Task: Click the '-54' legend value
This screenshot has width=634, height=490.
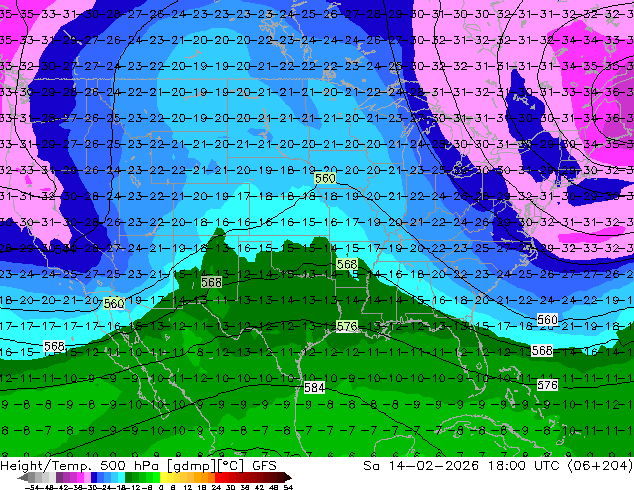Action: [32, 487]
